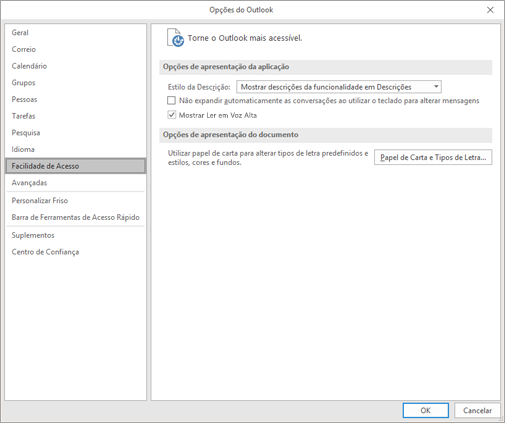
Task: Open the Pessoas settings page
Action: click(75, 99)
